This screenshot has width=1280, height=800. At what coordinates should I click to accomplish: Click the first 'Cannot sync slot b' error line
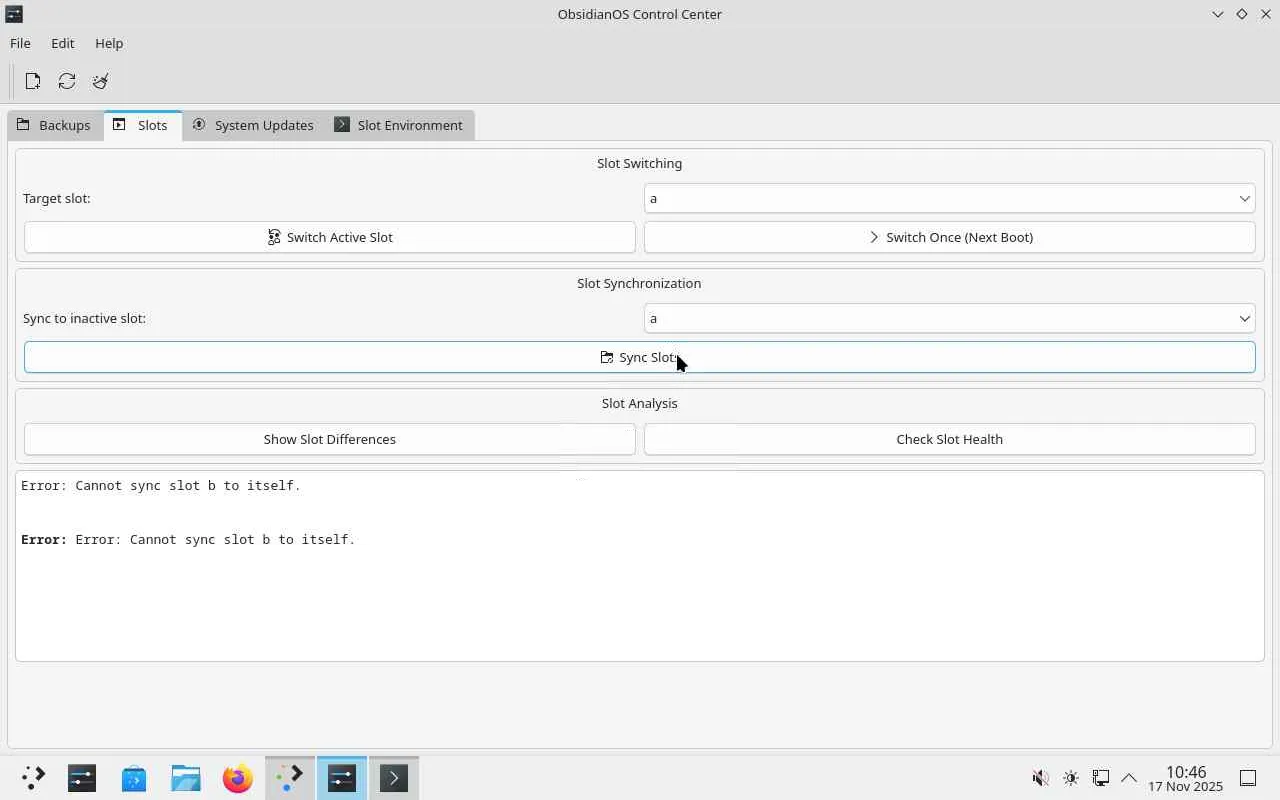click(161, 485)
